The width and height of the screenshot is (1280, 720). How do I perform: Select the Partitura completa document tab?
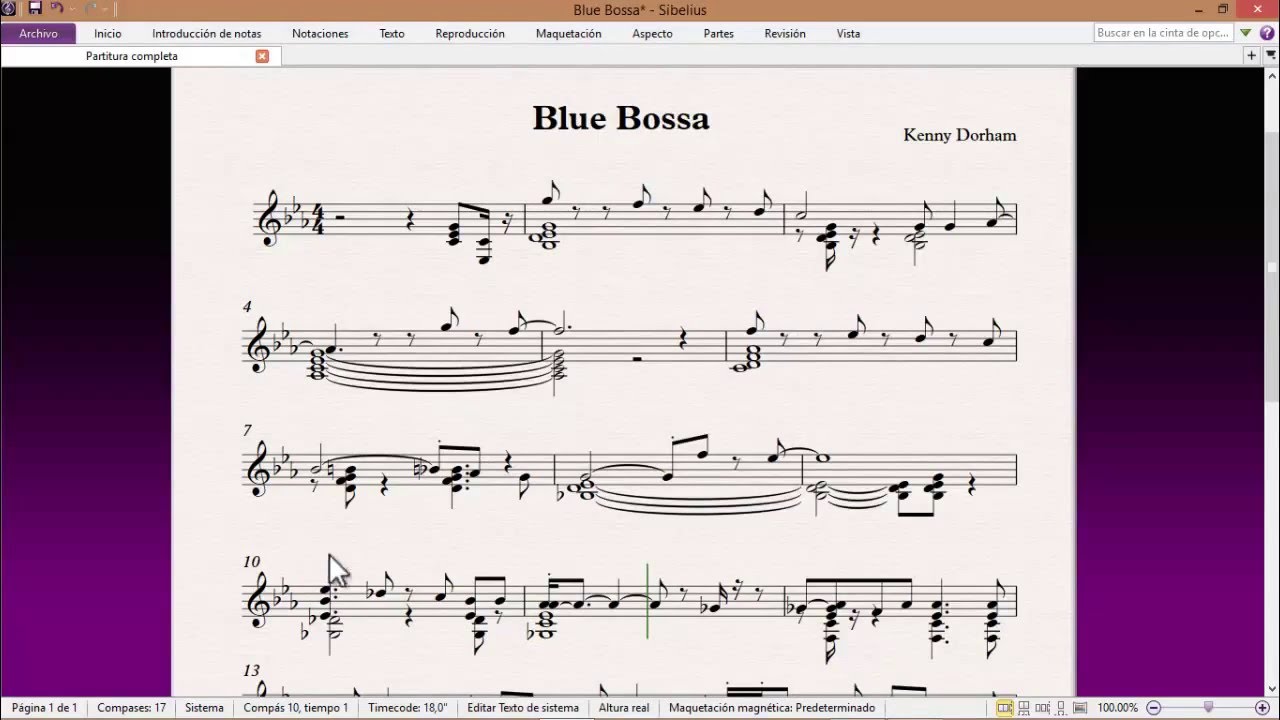point(132,56)
